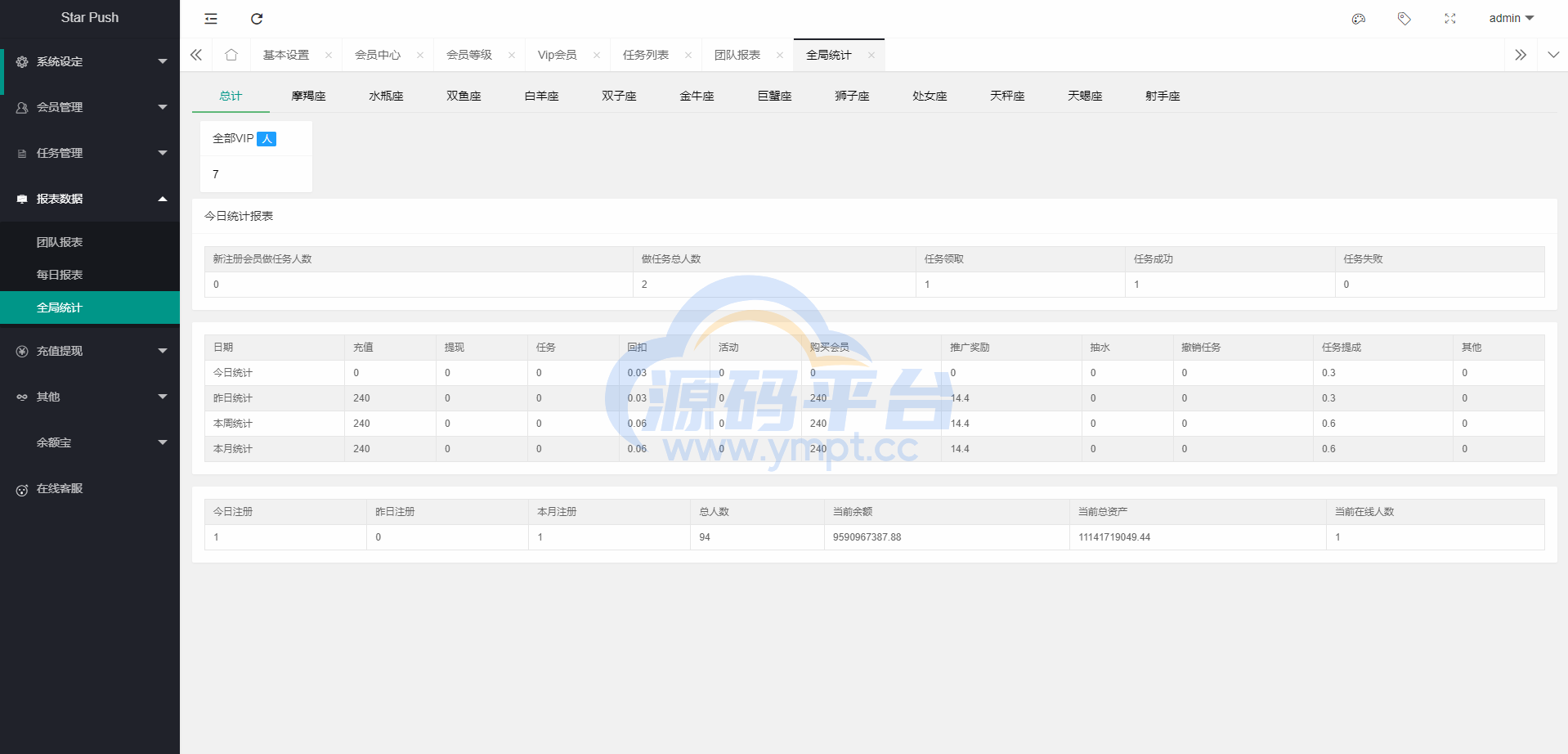Open tab operations down chevron
Viewport: 1568px width, 754px height.
tap(1553, 55)
